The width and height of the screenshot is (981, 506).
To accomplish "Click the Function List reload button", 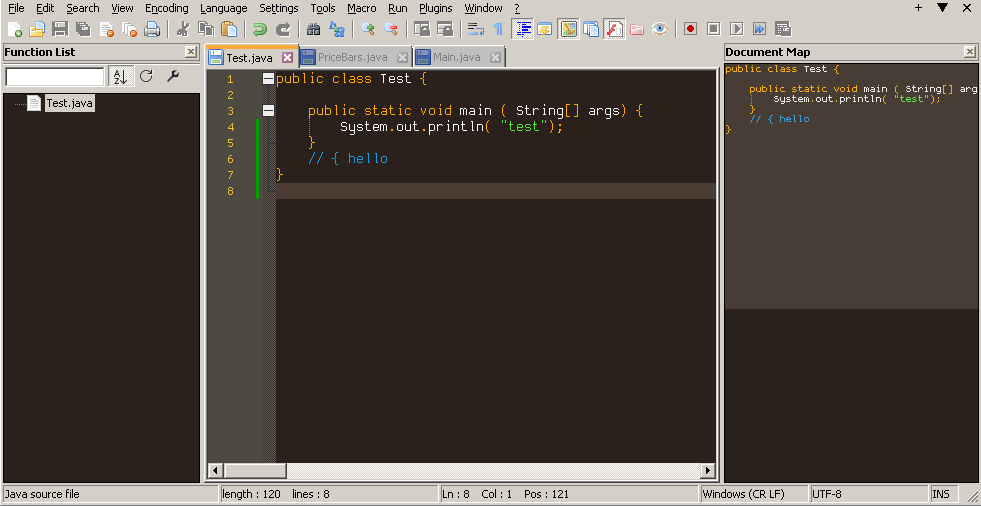I will (x=146, y=76).
